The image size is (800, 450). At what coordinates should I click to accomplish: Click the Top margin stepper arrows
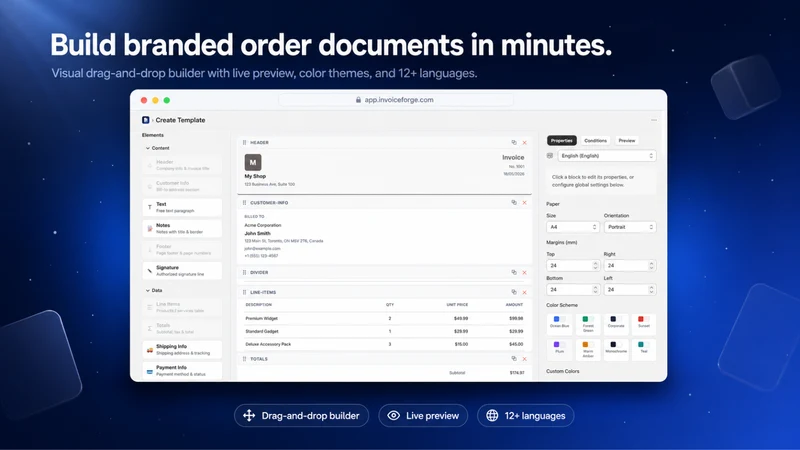595,265
